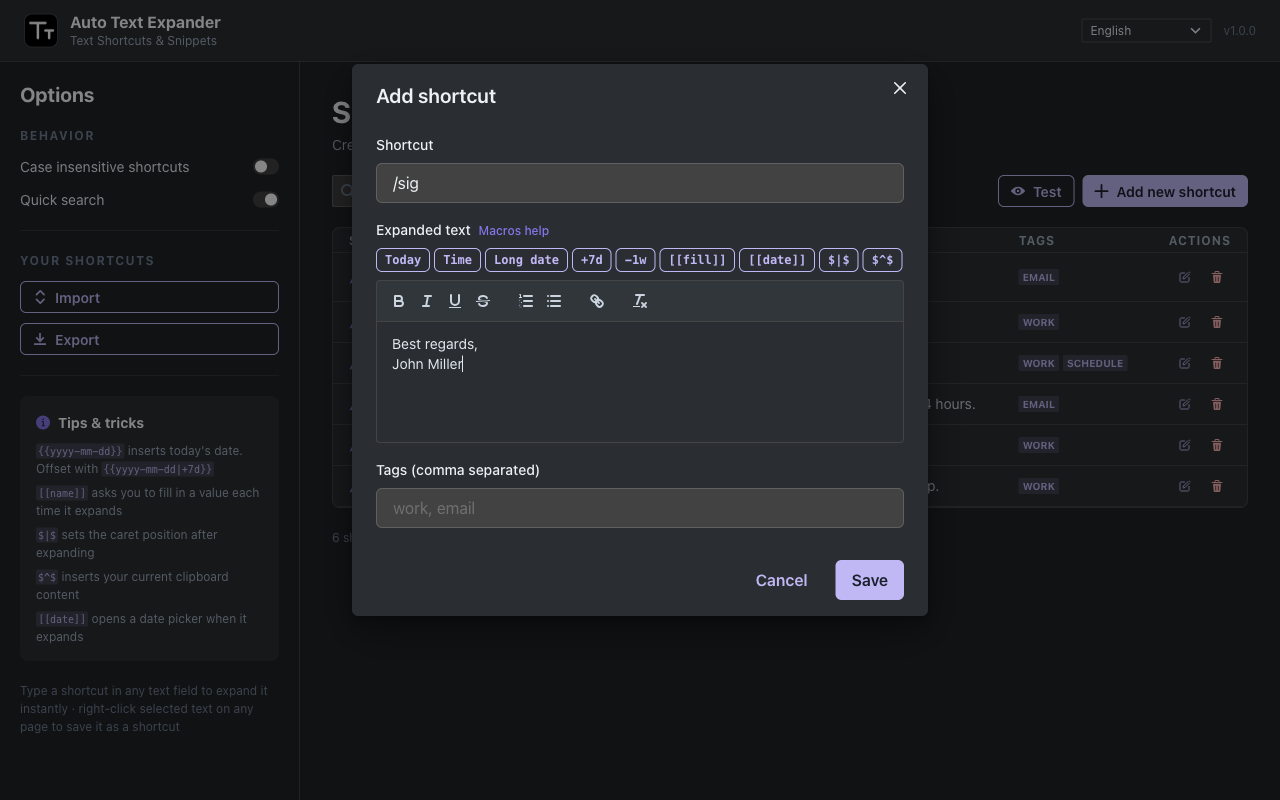The width and height of the screenshot is (1280, 800).
Task: Insert a numbered list in the editor
Action: coord(526,301)
